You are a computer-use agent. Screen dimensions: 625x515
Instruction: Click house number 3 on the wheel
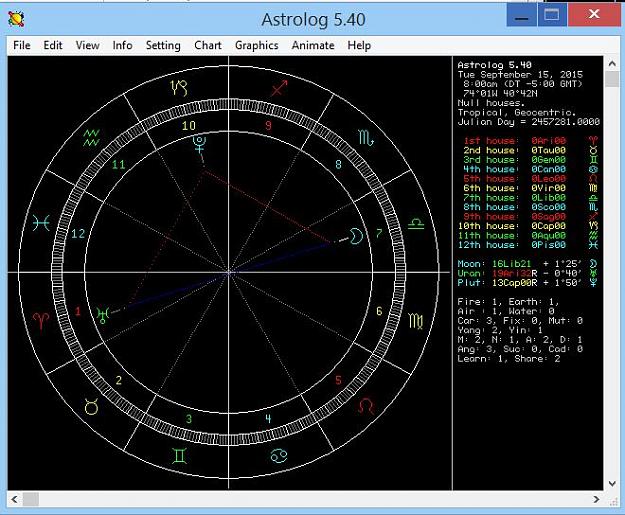pos(189,419)
